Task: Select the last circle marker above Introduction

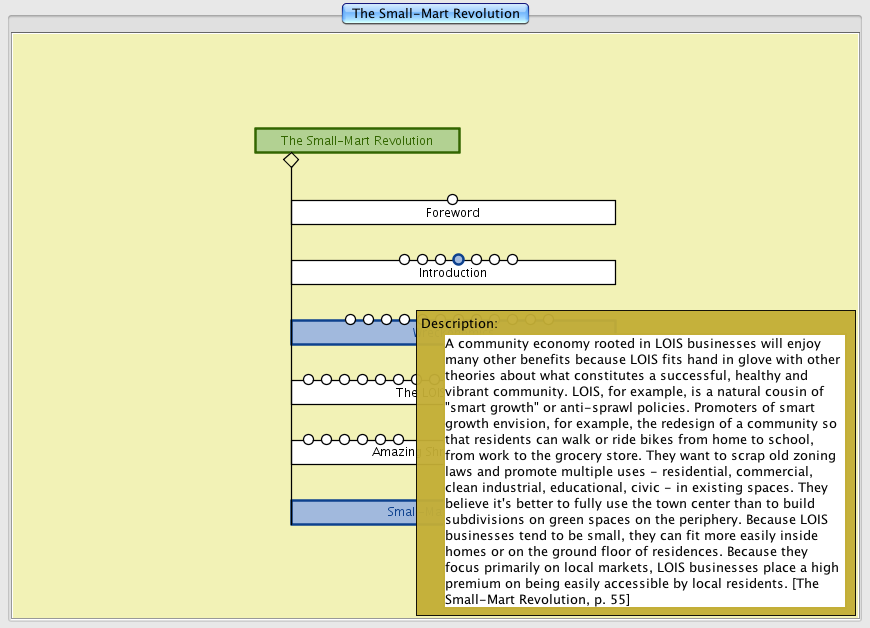Action: tap(512, 260)
